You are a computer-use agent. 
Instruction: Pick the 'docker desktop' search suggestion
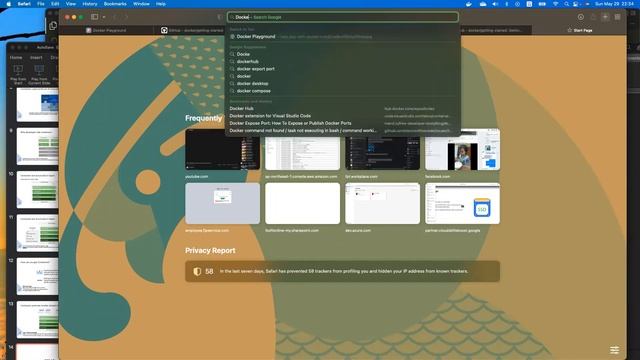point(343,84)
